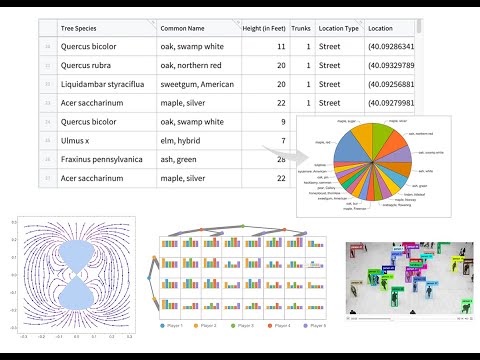The width and height of the screenshot is (480, 360).
Task: Click the table's vertical scrollbar thumb
Action: pyautogui.click(x=419, y=26)
